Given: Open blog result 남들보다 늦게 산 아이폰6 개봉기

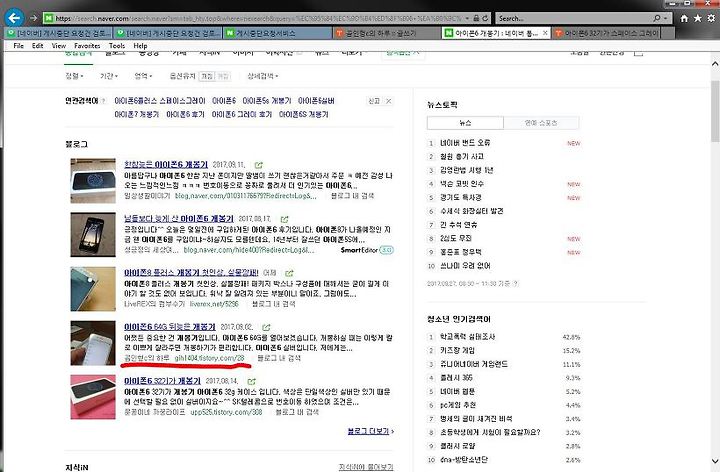Looking at the screenshot, I should tap(179, 219).
